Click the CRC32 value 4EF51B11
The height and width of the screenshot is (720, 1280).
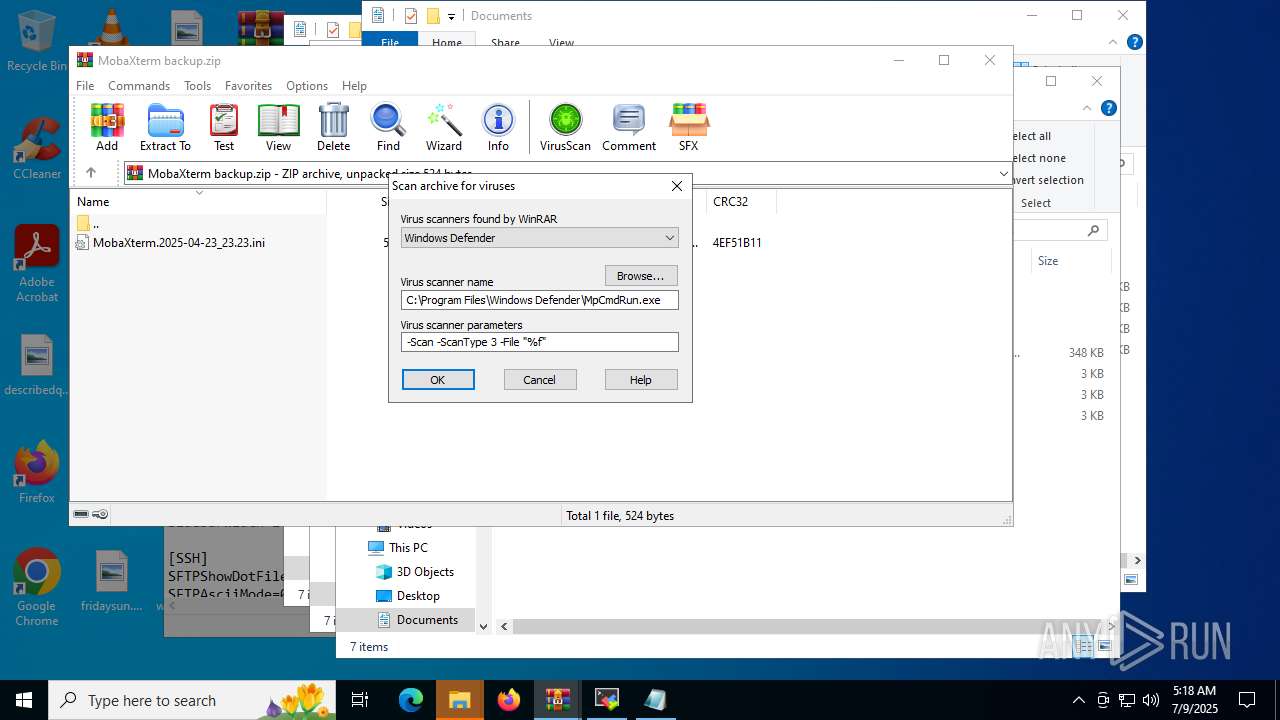(737, 243)
